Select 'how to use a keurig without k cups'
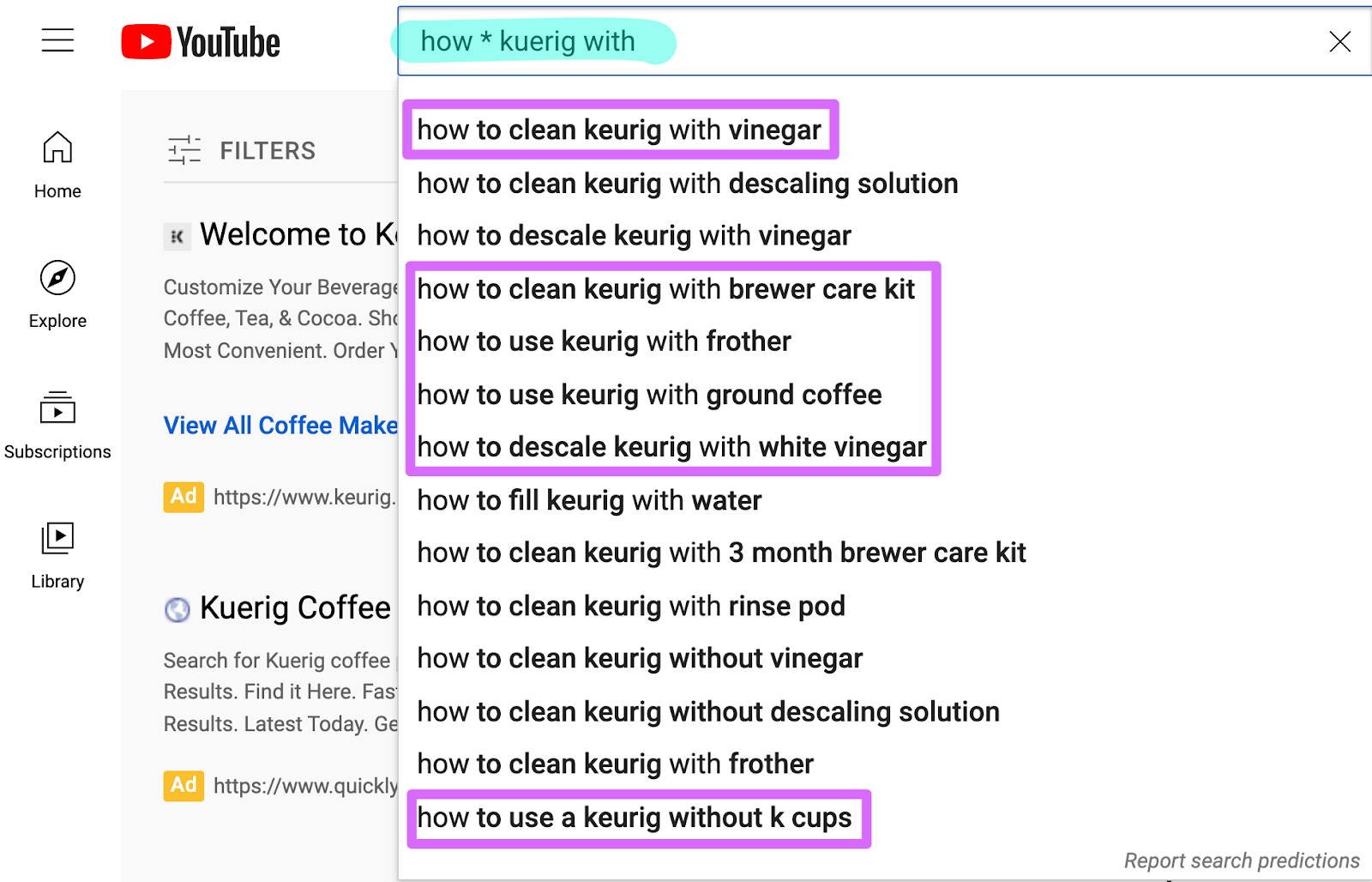 (x=635, y=818)
